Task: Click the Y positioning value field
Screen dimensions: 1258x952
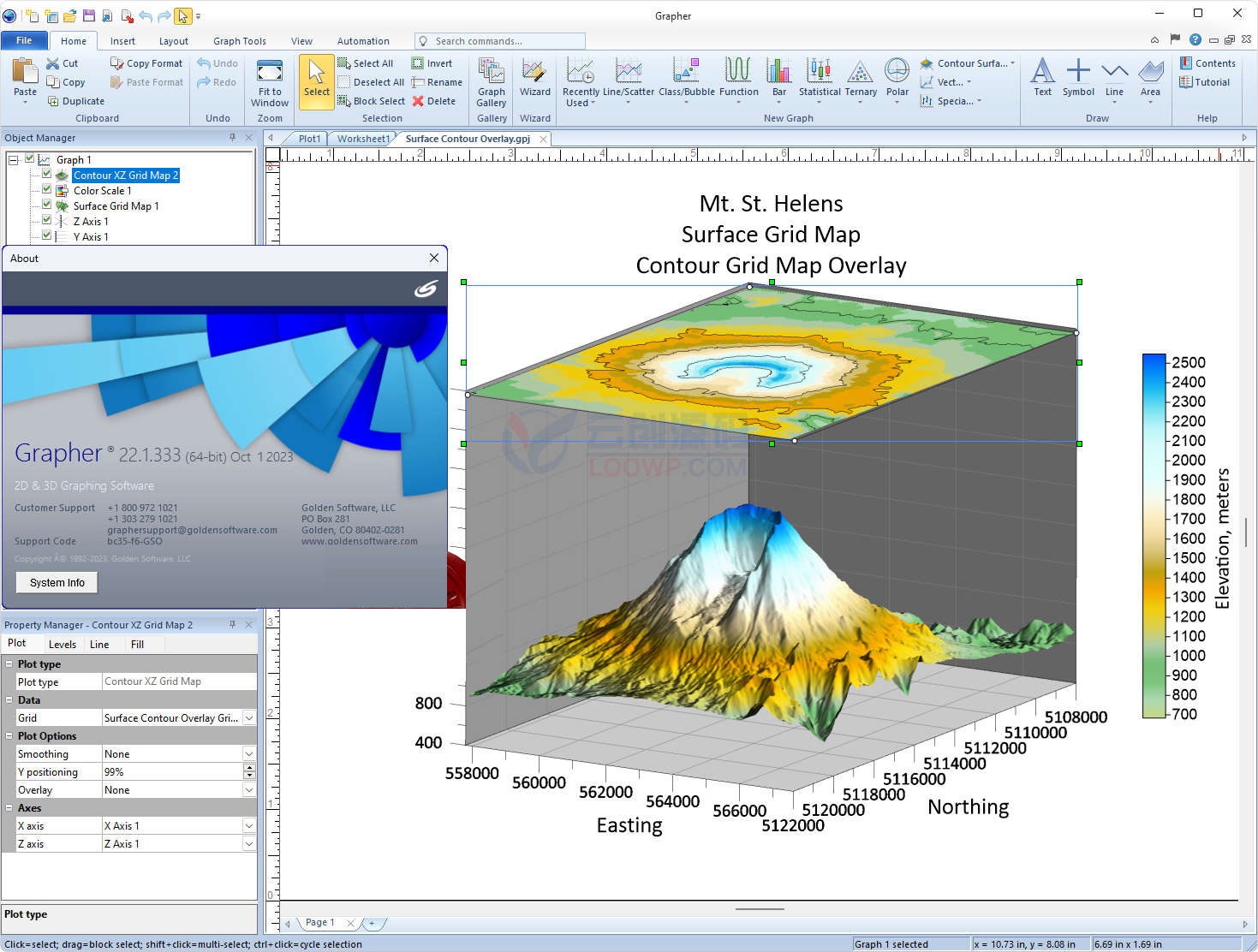Action: (172, 772)
